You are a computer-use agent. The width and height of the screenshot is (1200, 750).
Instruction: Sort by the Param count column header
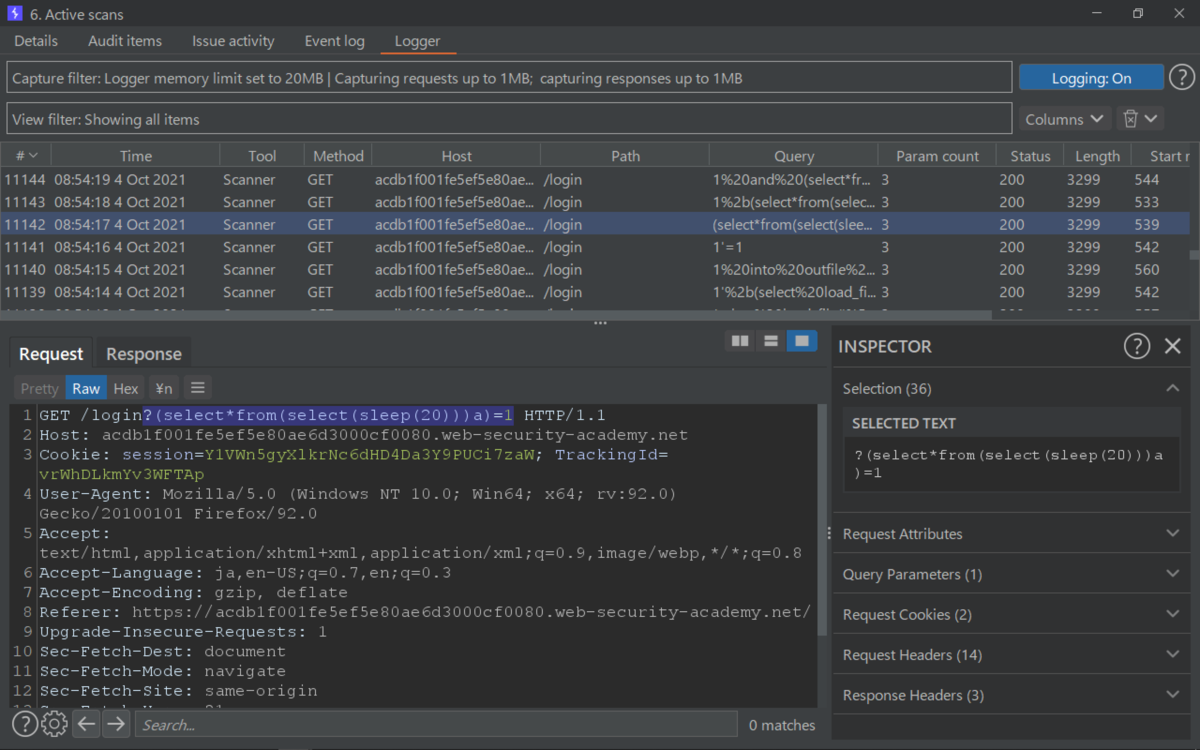click(938, 156)
